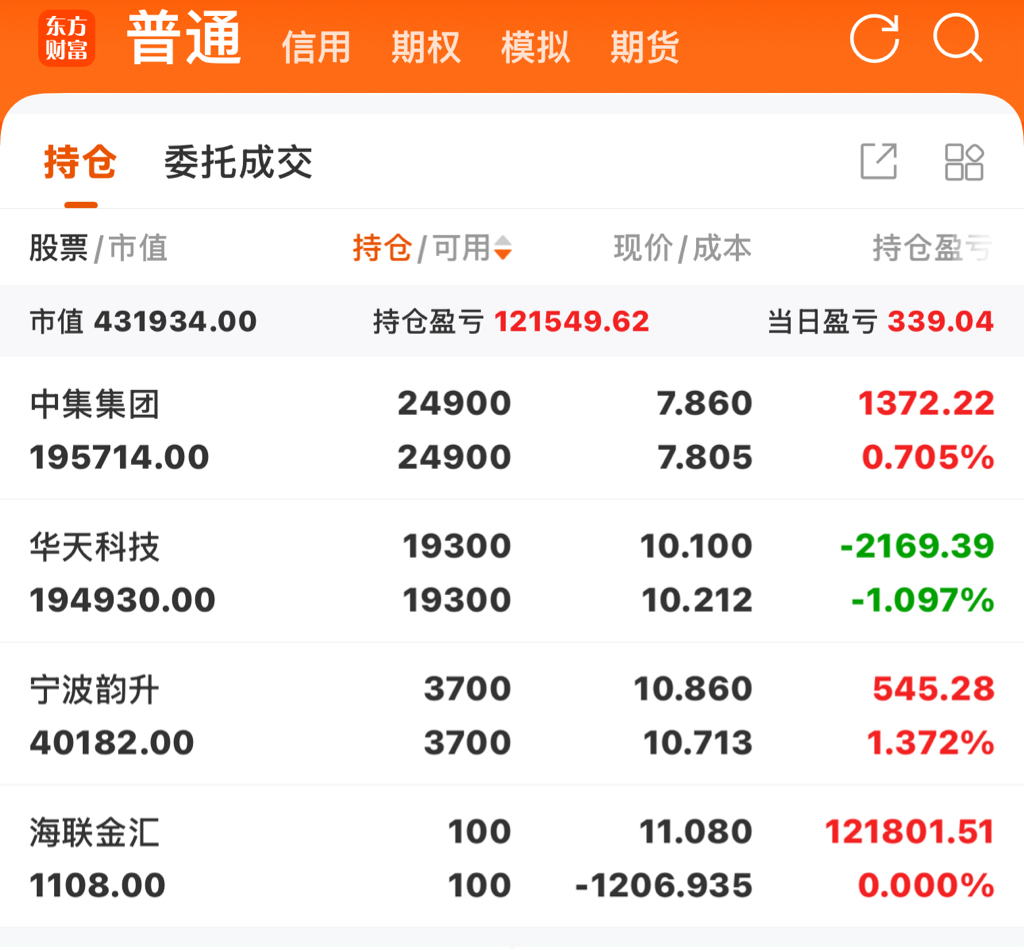
Task: Tap 当日盈亏 339.04 value
Action: [940, 321]
